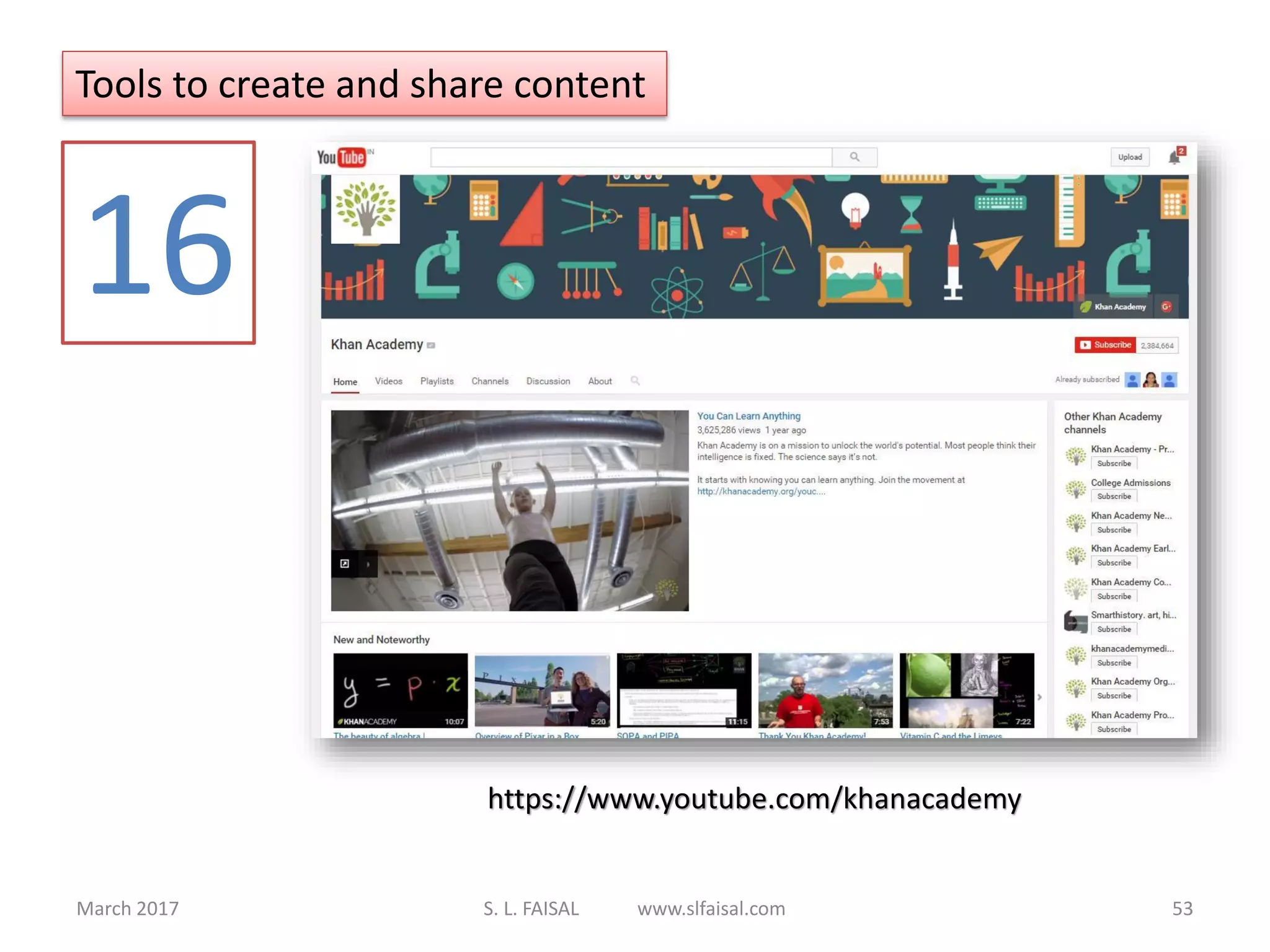Open Vitamin C and the Limeys thumbnail

967,690
